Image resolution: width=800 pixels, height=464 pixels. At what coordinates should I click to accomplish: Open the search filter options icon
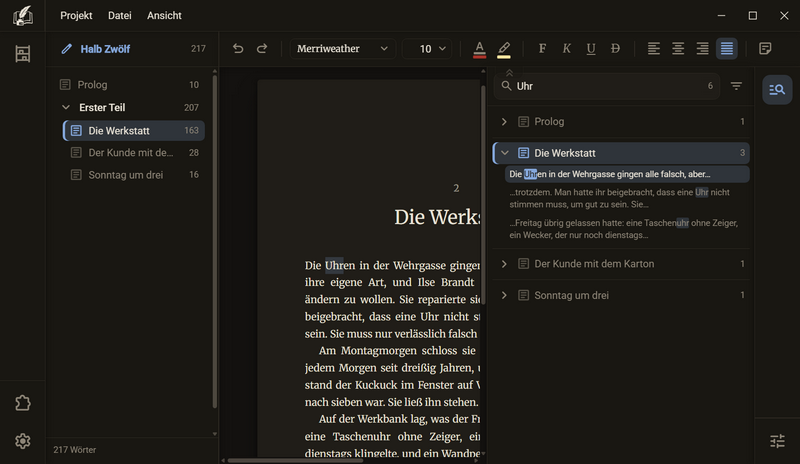(x=736, y=86)
